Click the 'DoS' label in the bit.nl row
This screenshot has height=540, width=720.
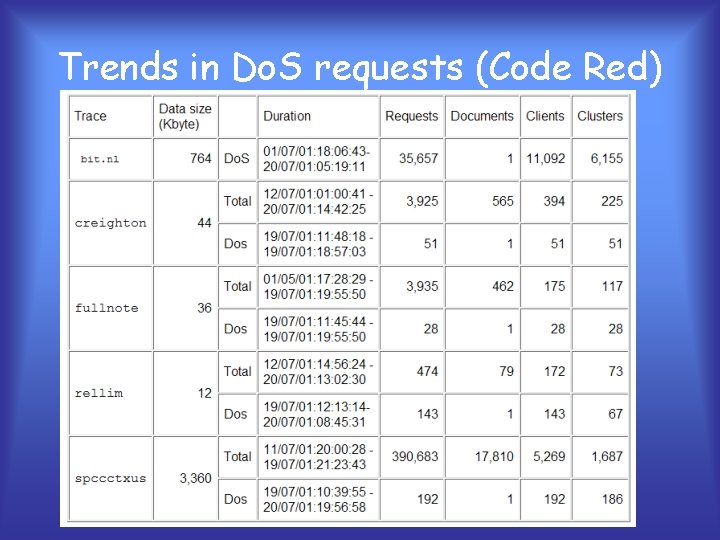(x=236, y=158)
